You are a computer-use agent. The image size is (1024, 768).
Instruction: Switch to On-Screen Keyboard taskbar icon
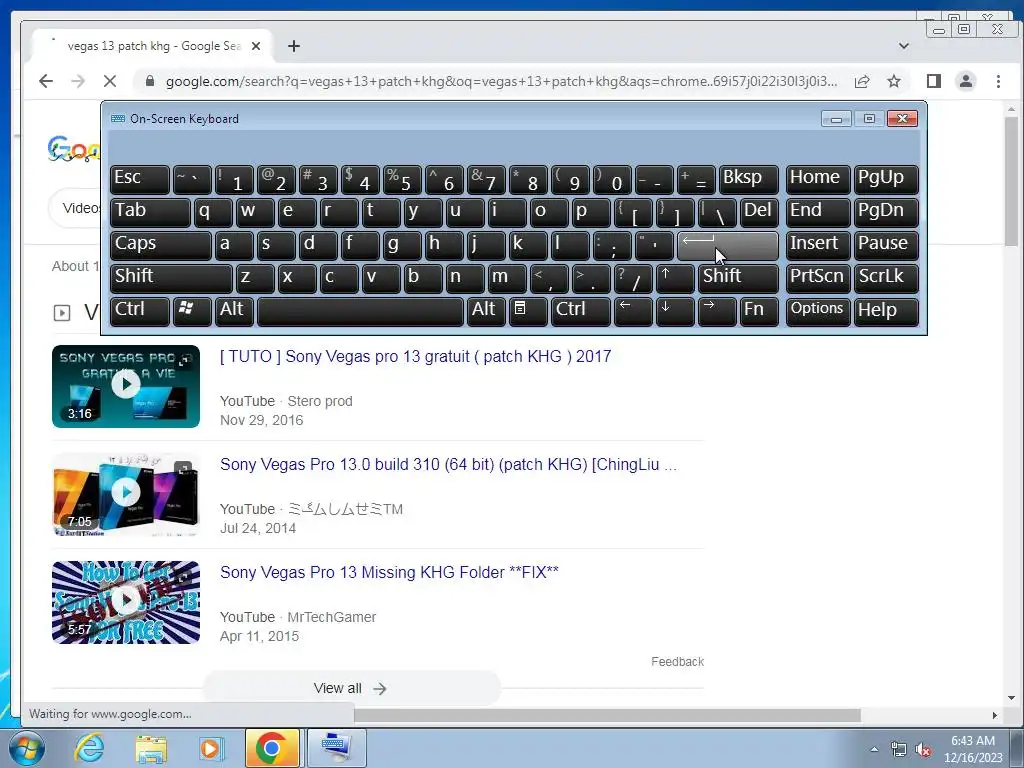pyautogui.click(x=336, y=748)
